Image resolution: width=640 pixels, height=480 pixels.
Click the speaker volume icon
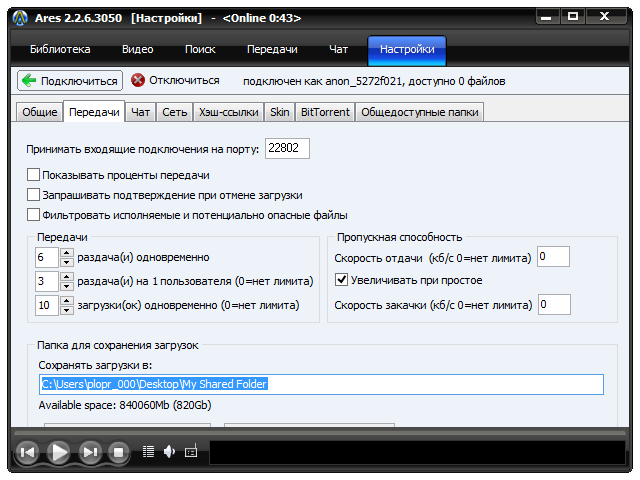(169, 451)
